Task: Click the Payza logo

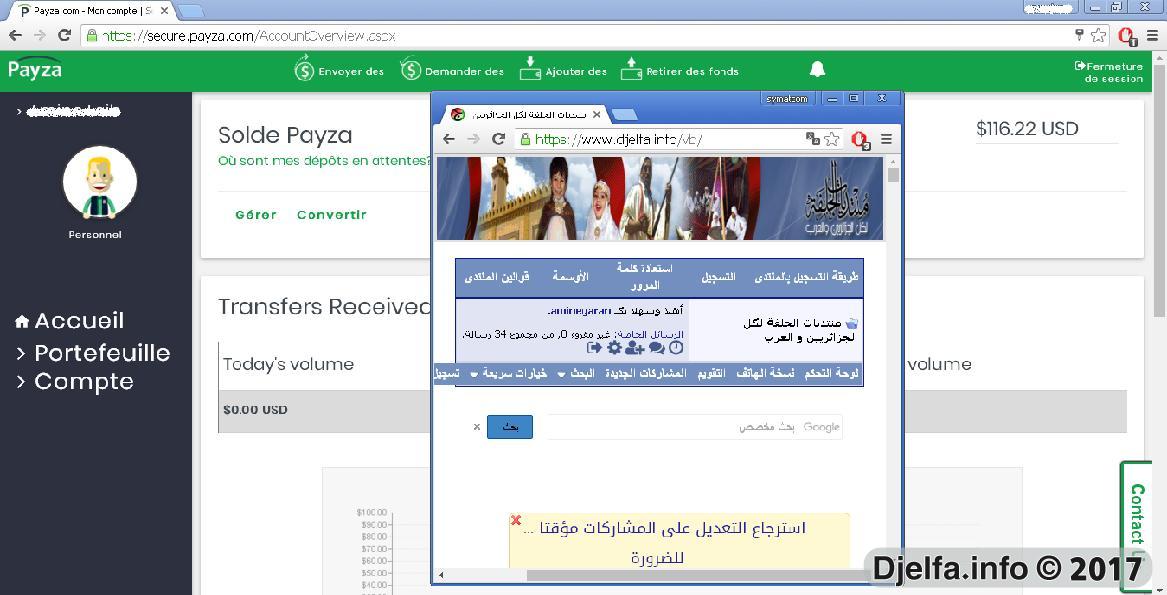Action: 34,70
